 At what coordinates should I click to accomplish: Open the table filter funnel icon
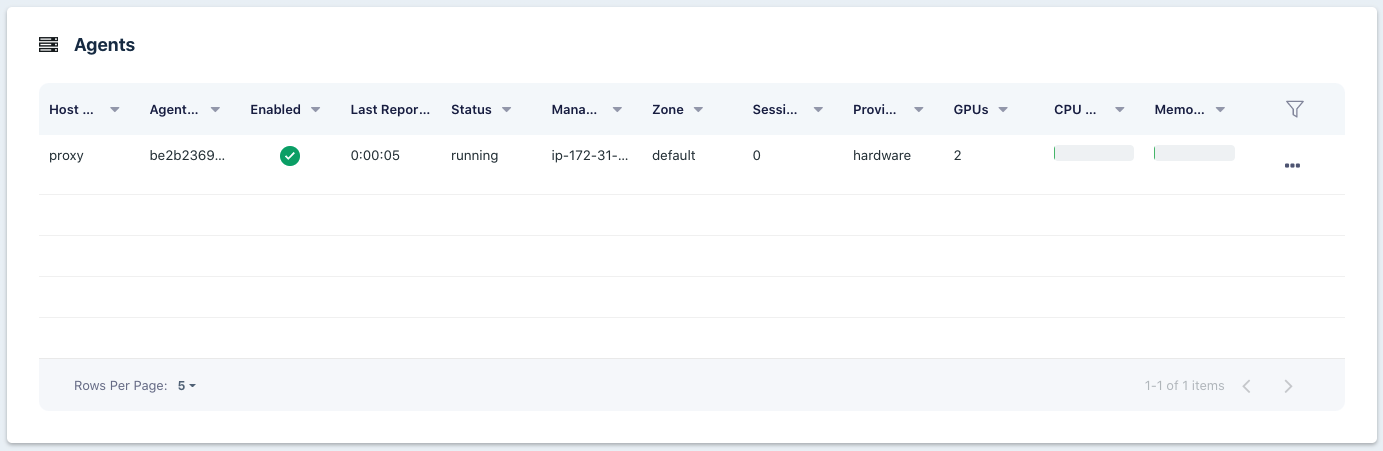[x=1294, y=109]
